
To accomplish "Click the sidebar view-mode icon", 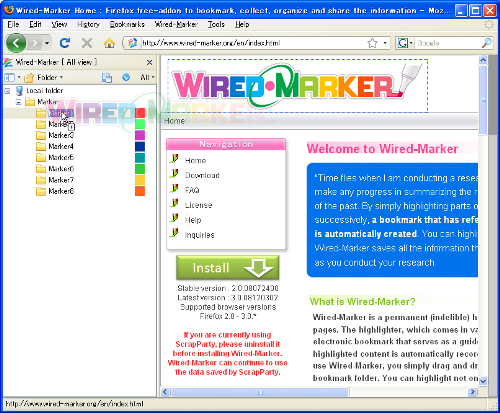I will click(x=9, y=78).
